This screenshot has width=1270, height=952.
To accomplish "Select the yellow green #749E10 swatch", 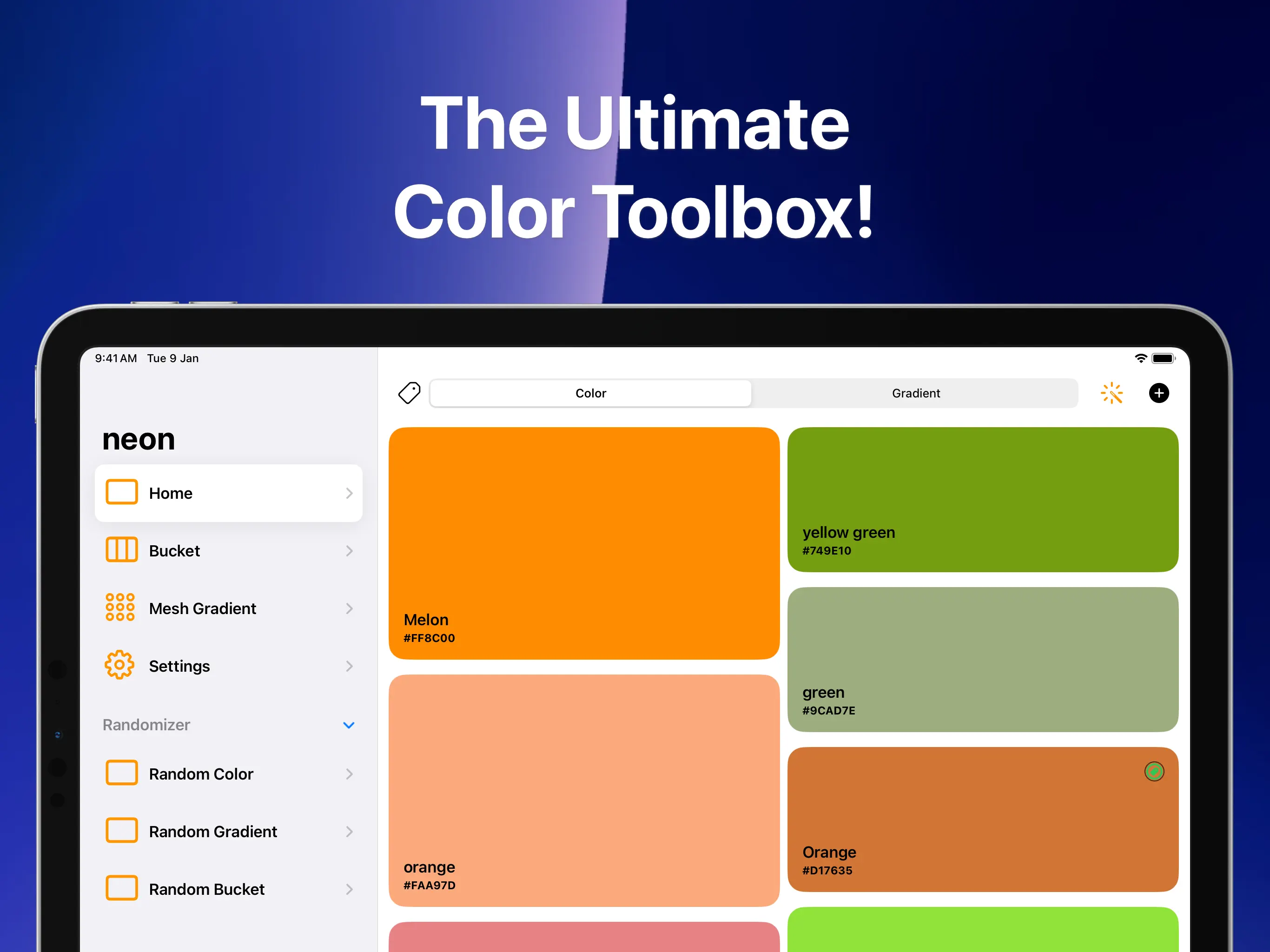I will 982,499.
